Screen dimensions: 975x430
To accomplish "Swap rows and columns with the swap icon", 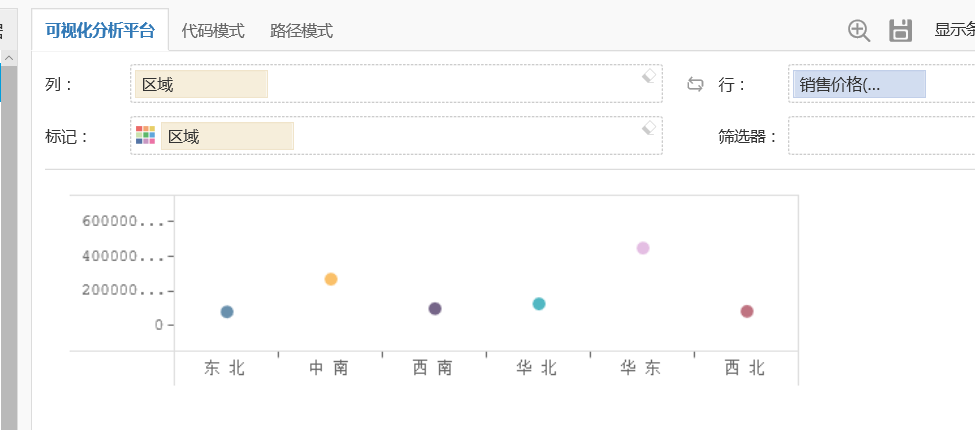I will 695,84.
